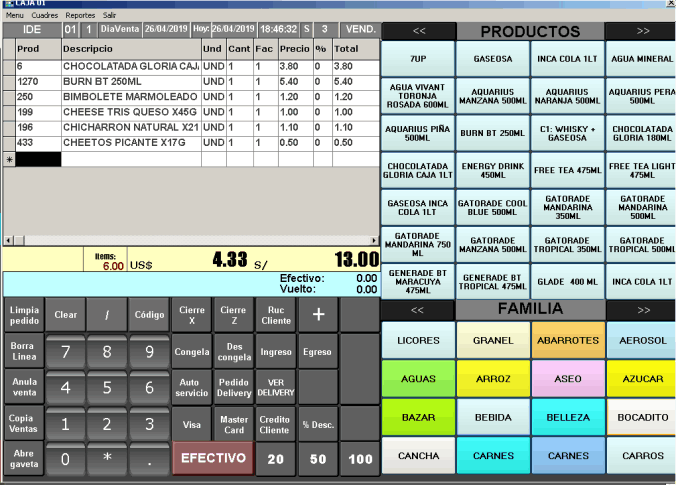
Task: Go to previous products page arrow
Action: pos(419,31)
